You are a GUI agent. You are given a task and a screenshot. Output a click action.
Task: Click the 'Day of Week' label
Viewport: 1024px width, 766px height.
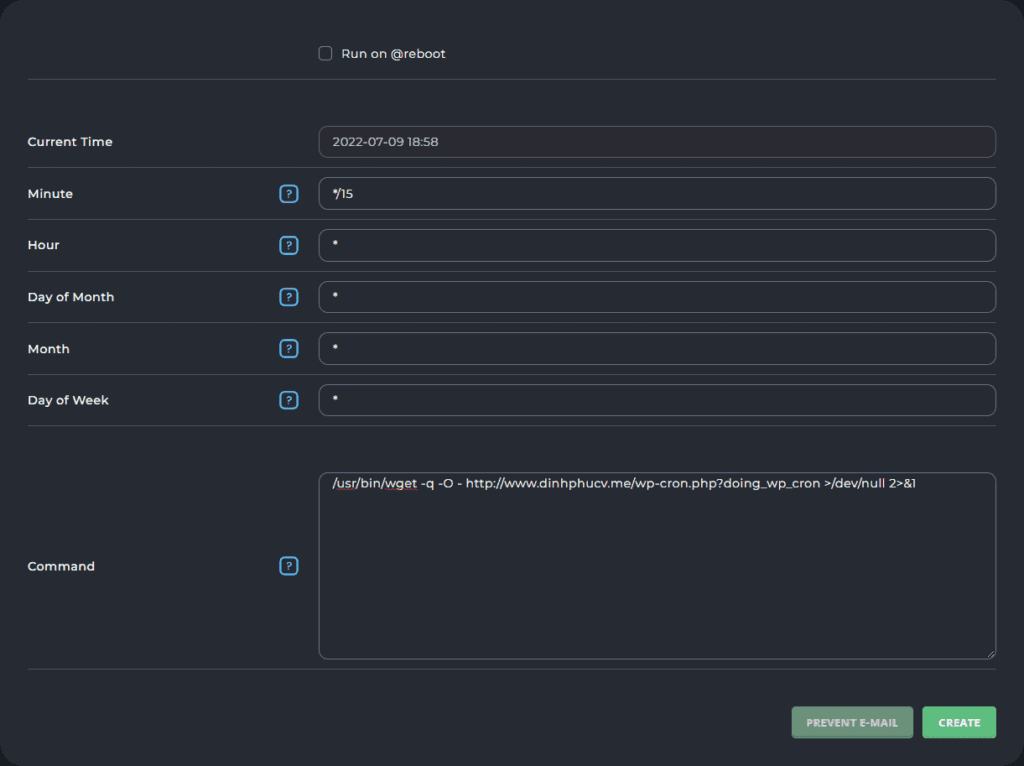pyautogui.click(x=68, y=400)
